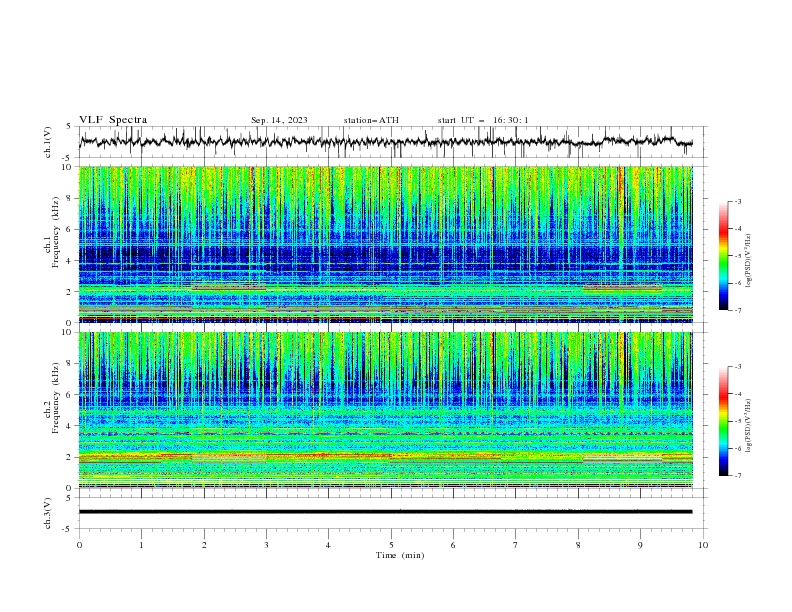Click the time axis tick label '5'
The height and width of the screenshot is (612, 792).
tap(391, 545)
